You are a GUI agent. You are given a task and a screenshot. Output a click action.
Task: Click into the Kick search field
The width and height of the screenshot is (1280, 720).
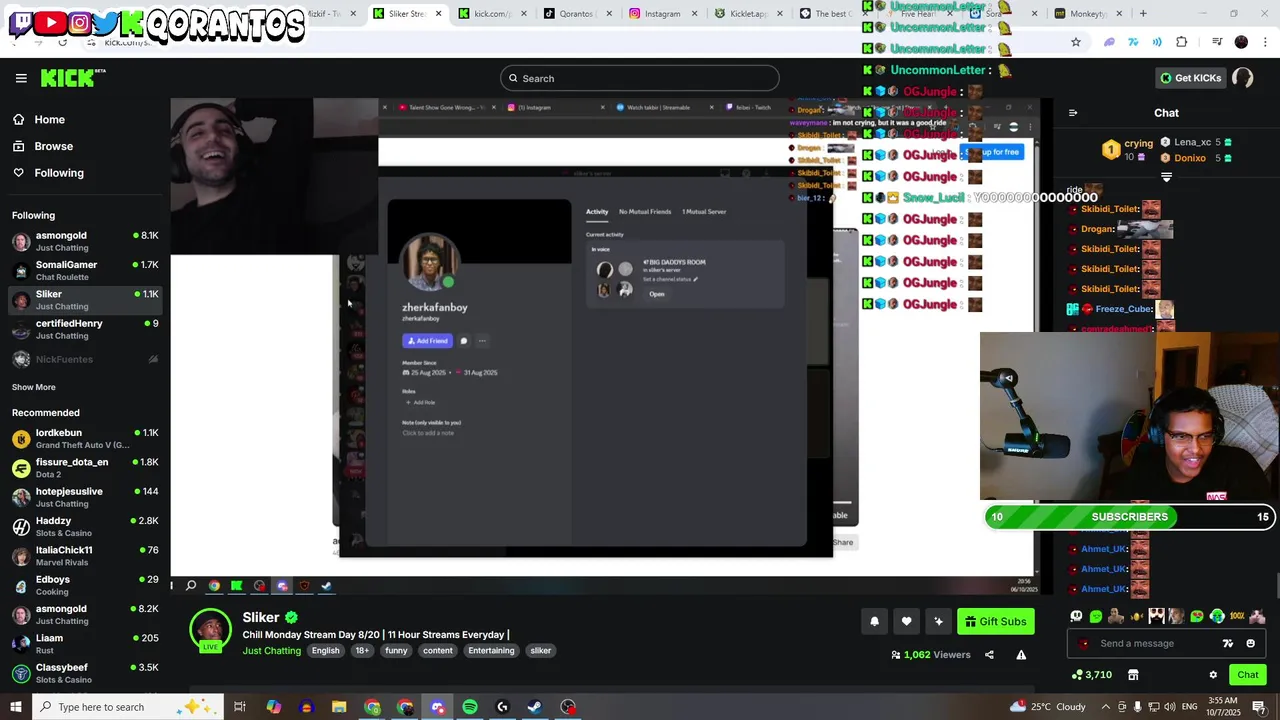(639, 78)
